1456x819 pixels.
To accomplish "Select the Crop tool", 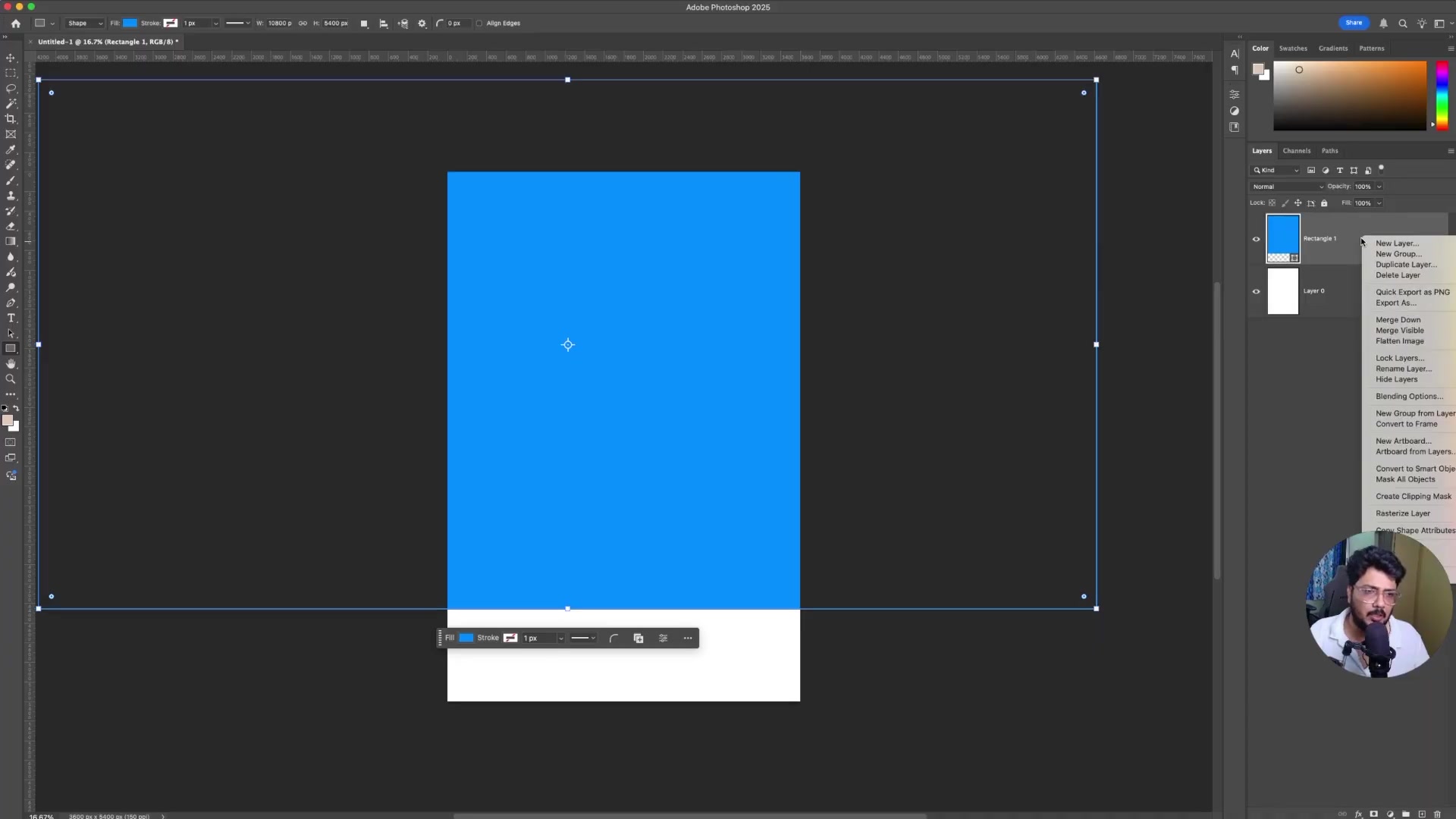I will [x=11, y=119].
